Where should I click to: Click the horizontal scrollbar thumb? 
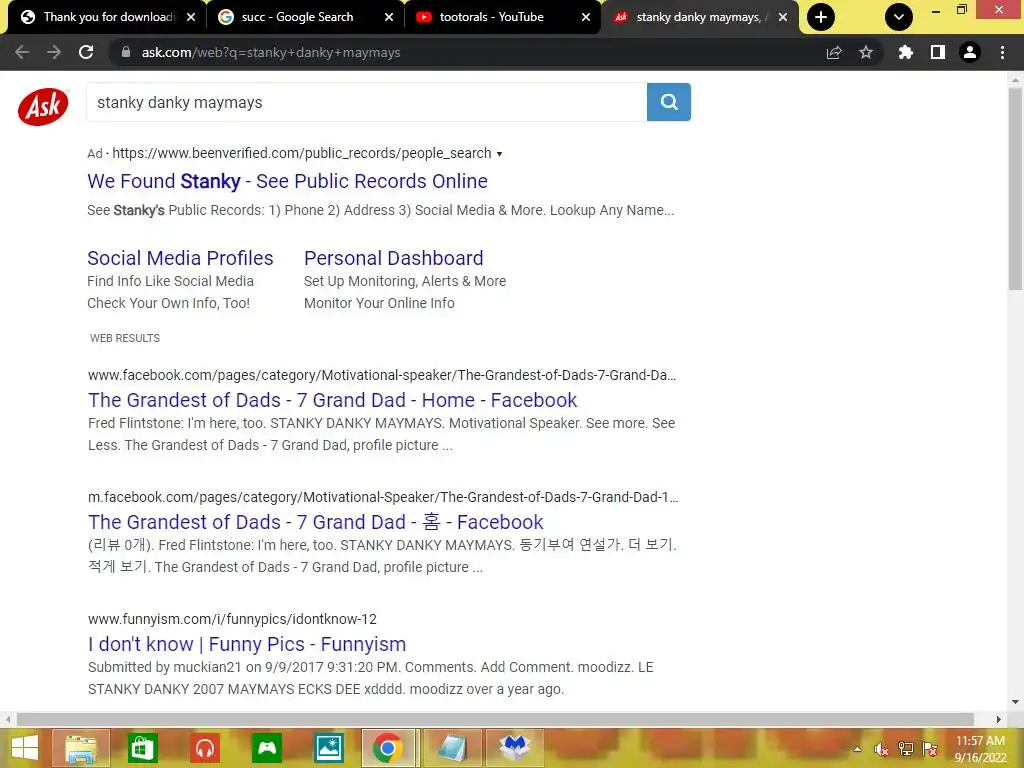tap(495, 719)
